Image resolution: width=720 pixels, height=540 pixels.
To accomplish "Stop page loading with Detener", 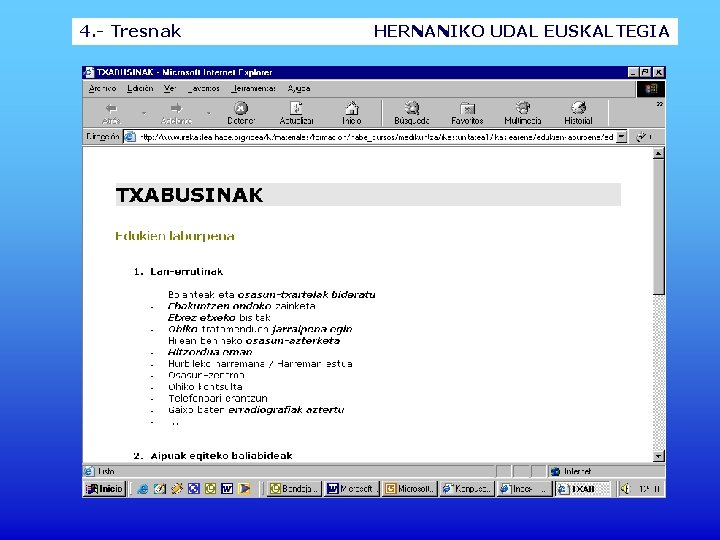I will (241, 113).
